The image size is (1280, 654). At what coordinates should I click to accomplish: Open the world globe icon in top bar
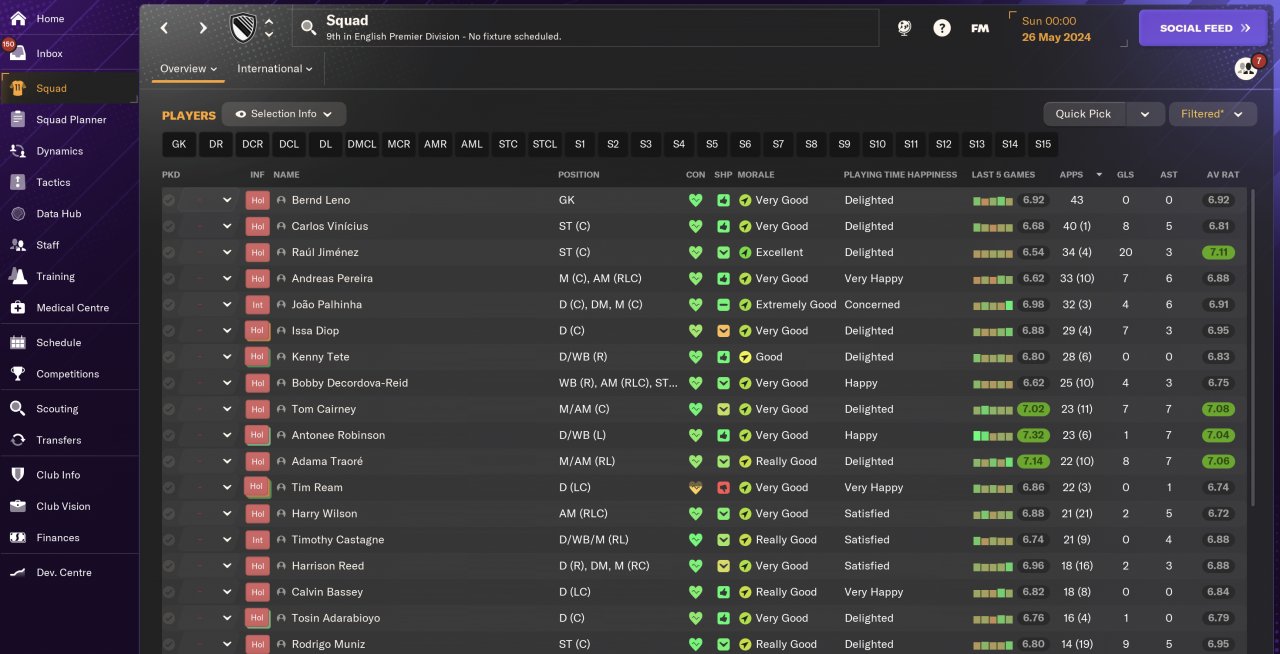tap(904, 28)
